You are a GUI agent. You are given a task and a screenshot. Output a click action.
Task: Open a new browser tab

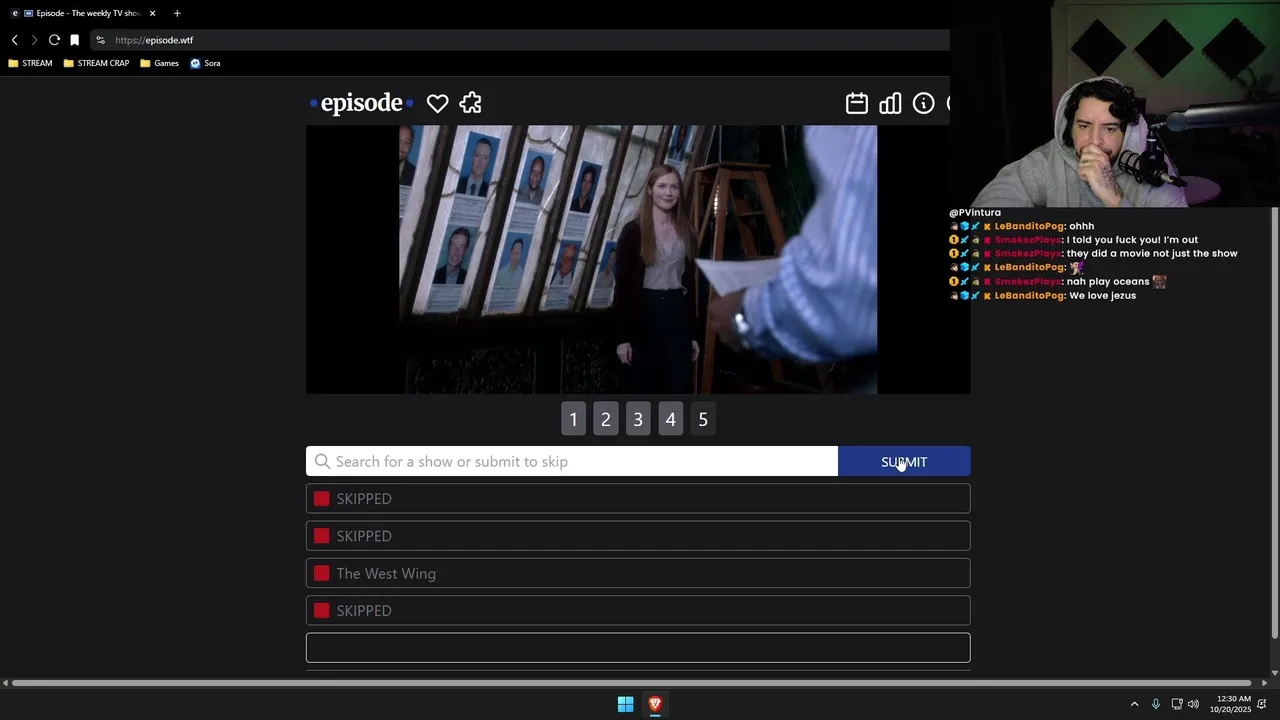(177, 13)
